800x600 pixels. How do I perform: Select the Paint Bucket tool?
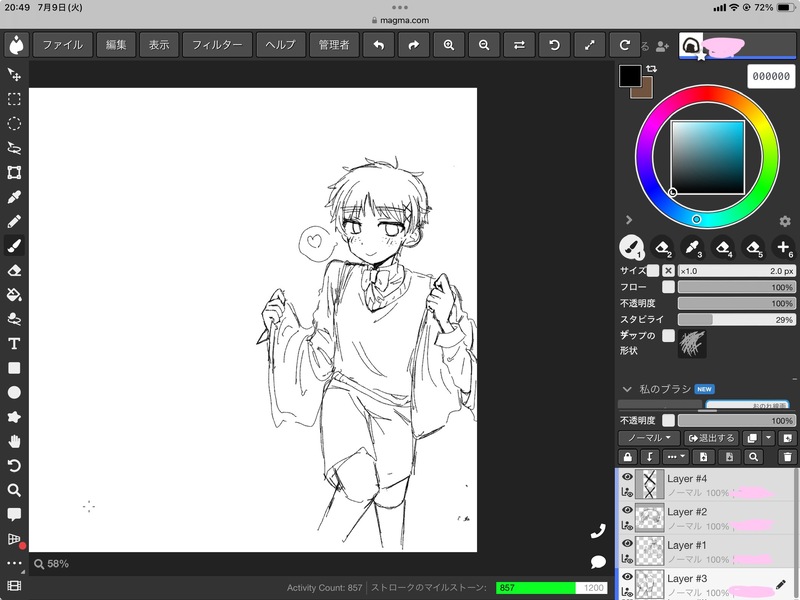click(14, 295)
